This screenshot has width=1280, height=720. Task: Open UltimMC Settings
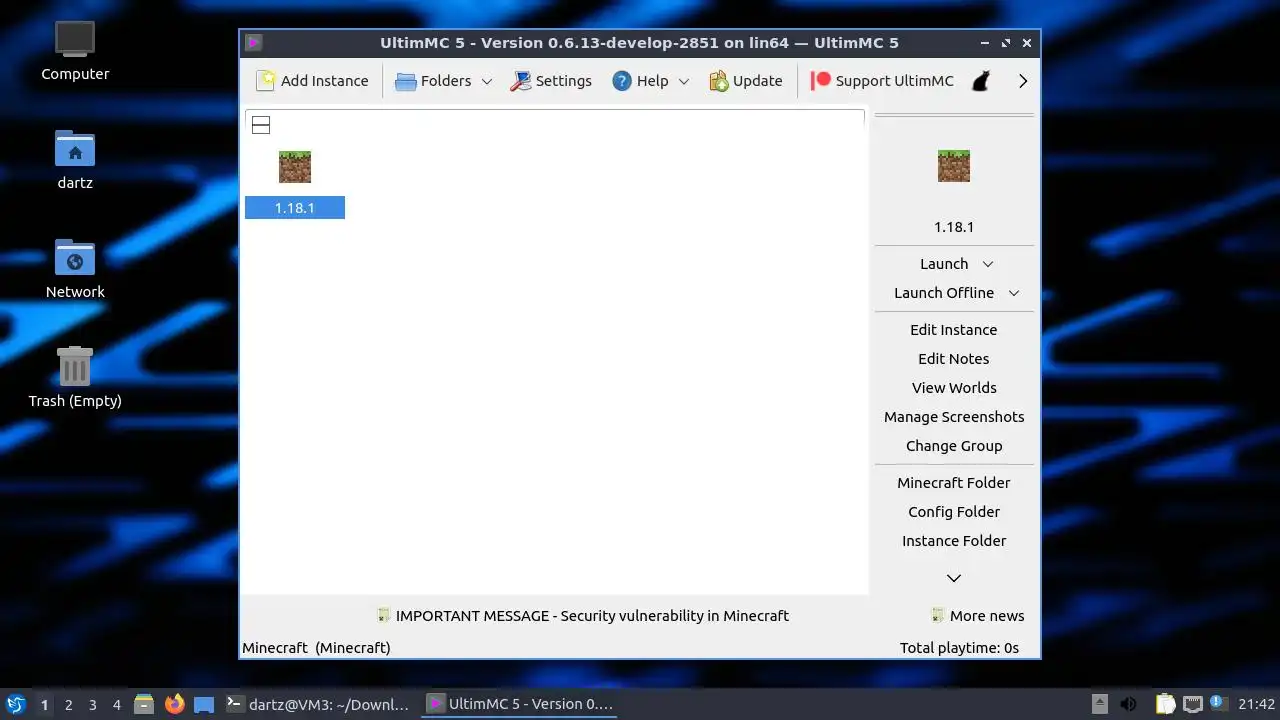pyautogui.click(x=551, y=81)
